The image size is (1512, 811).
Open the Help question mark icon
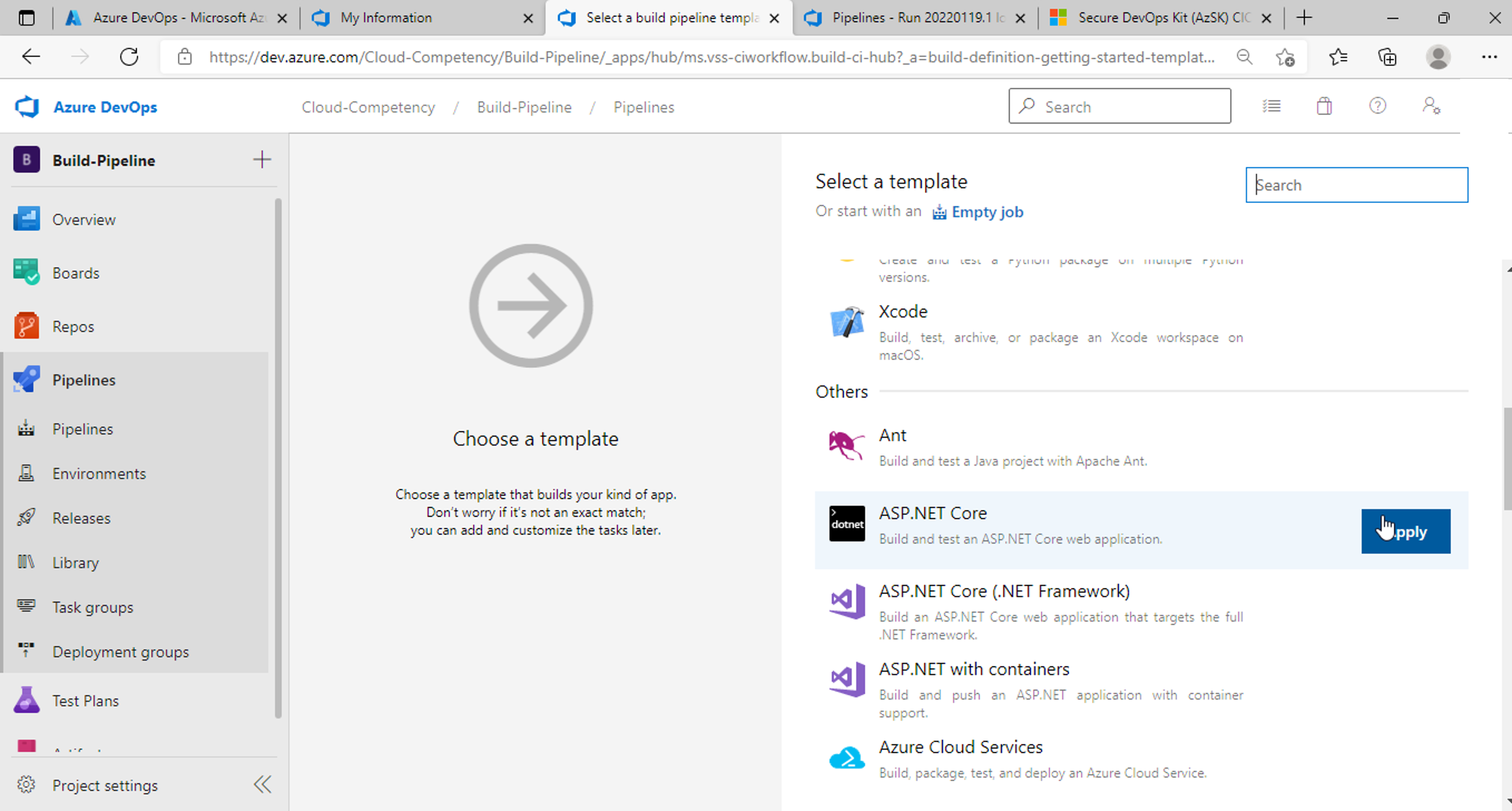(x=1377, y=106)
